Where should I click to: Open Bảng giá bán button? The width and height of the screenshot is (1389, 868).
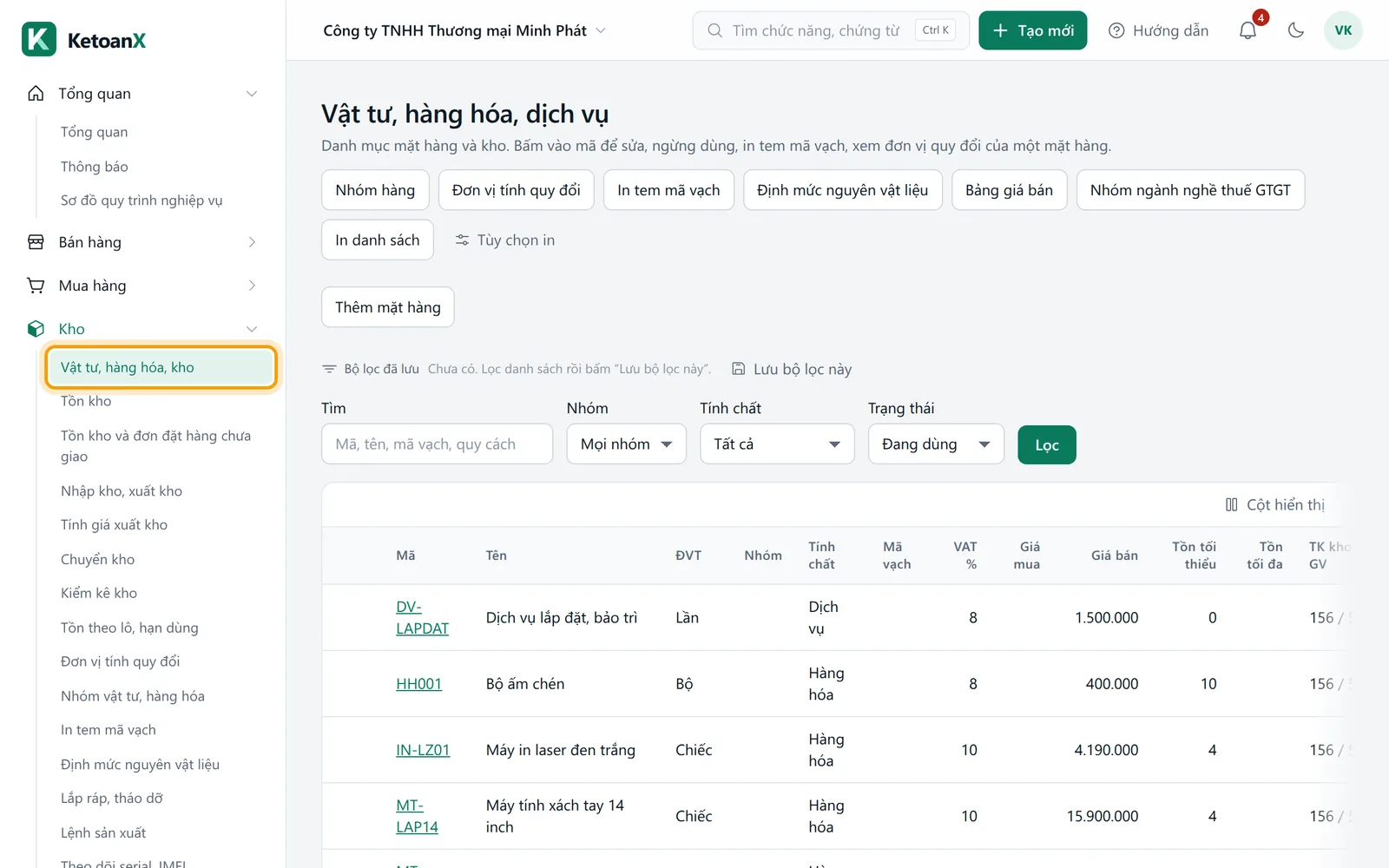point(1009,190)
